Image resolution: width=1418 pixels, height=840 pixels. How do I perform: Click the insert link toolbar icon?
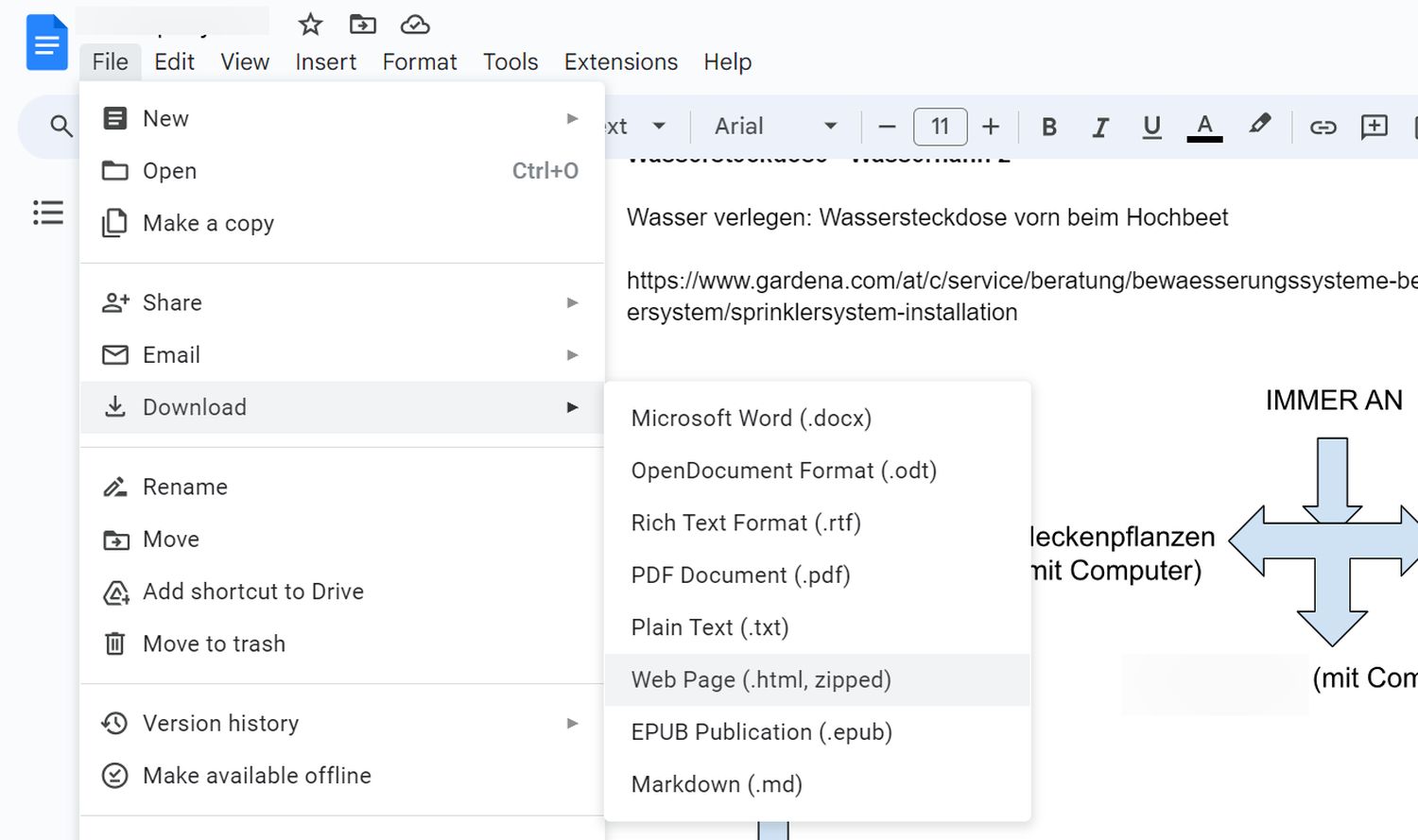pos(1323,127)
